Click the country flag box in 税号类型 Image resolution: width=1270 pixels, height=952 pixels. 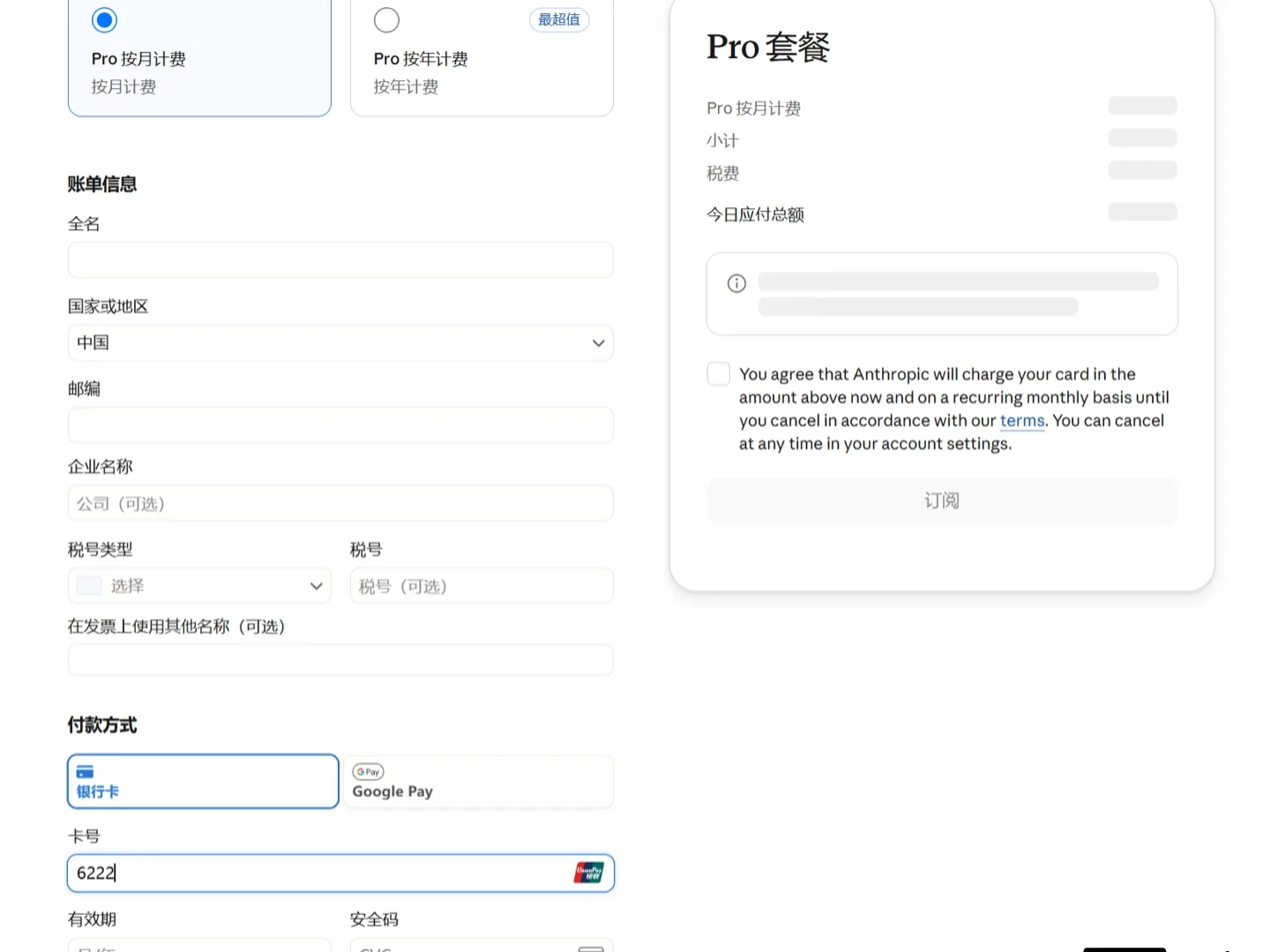coord(89,585)
